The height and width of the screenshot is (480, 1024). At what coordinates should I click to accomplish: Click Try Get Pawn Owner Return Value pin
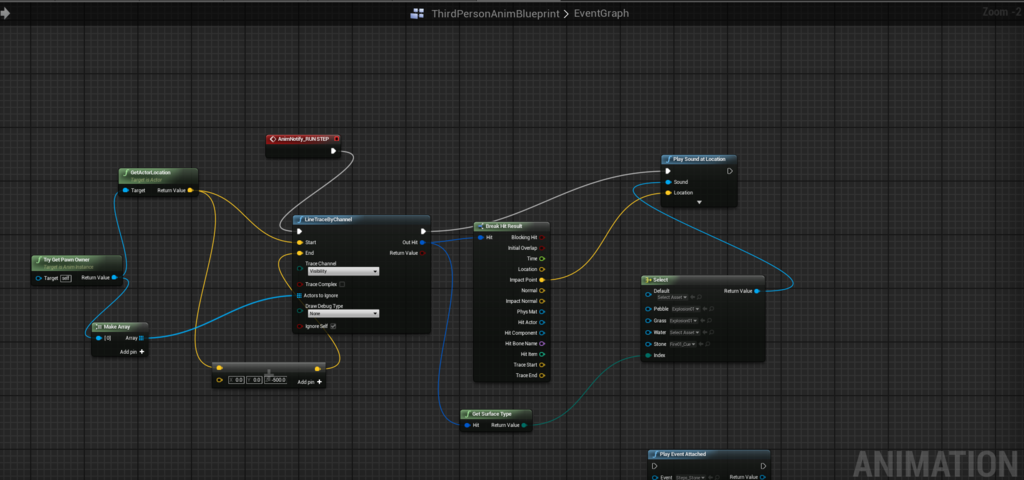[114, 278]
